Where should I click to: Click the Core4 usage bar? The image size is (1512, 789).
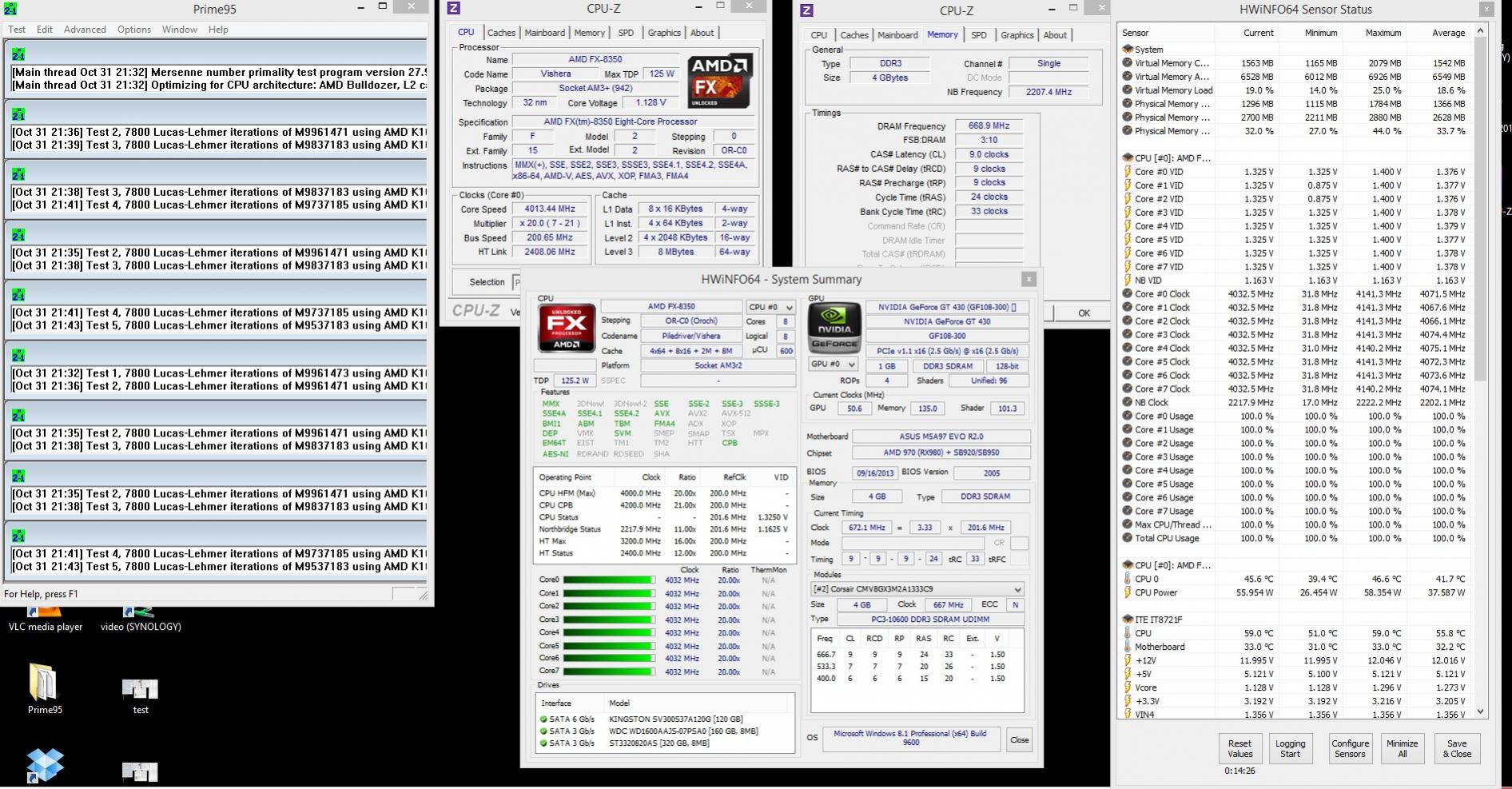(x=610, y=633)
